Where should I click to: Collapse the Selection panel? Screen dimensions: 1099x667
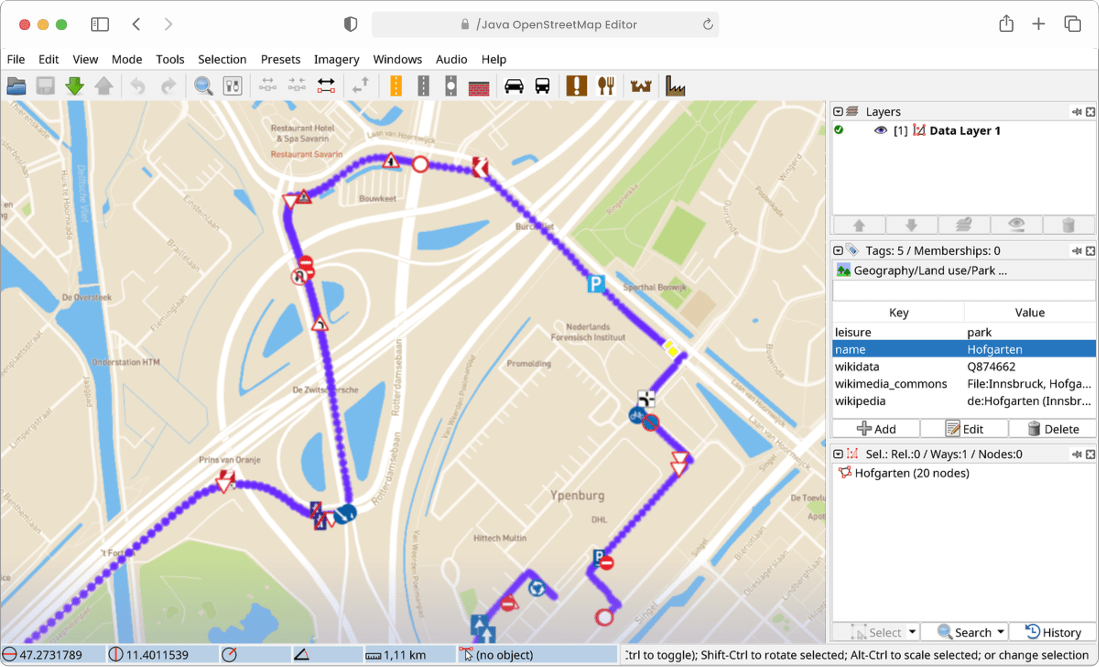(x=838, y=455)
